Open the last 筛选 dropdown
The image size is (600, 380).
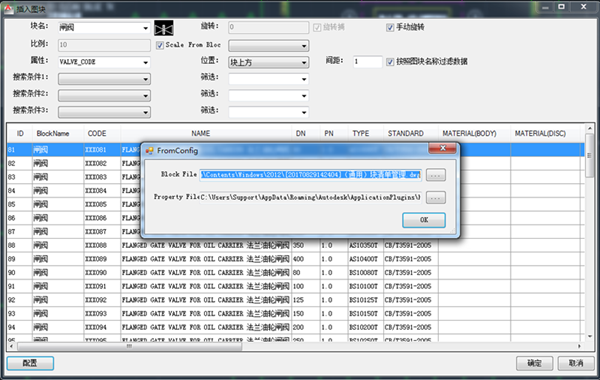click(304, 113)
